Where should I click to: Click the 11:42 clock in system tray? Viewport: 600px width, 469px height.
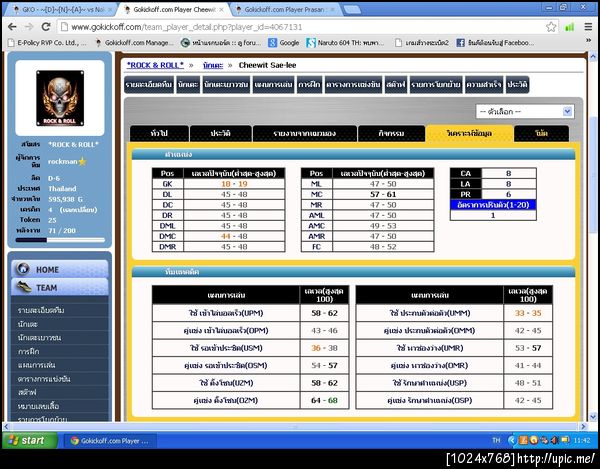pos(582,441)
